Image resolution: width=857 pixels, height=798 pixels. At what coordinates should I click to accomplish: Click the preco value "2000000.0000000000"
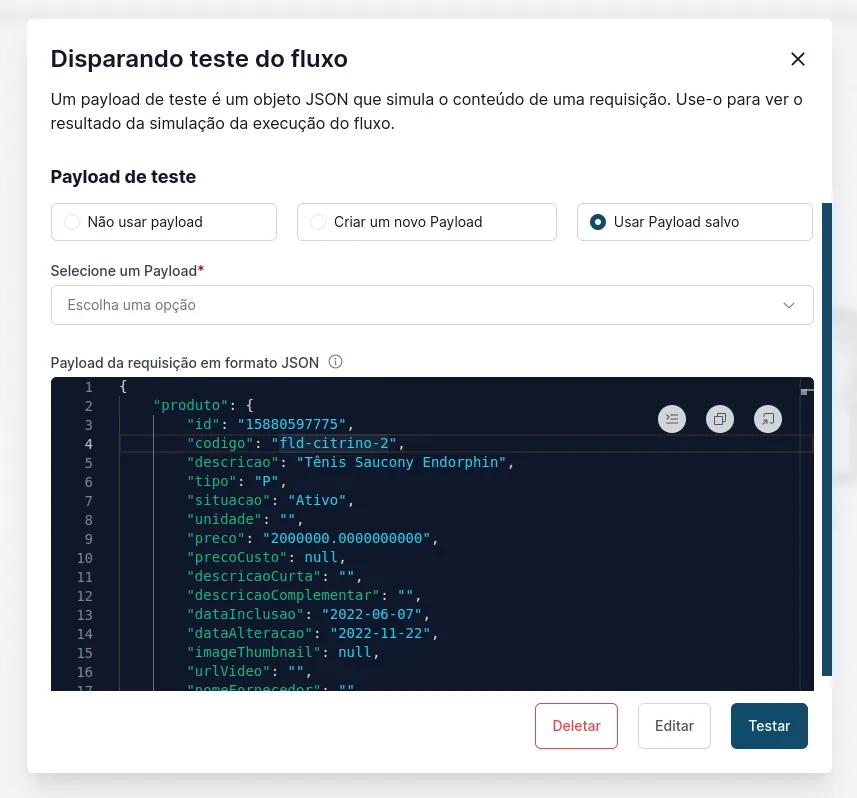point(347,538)
